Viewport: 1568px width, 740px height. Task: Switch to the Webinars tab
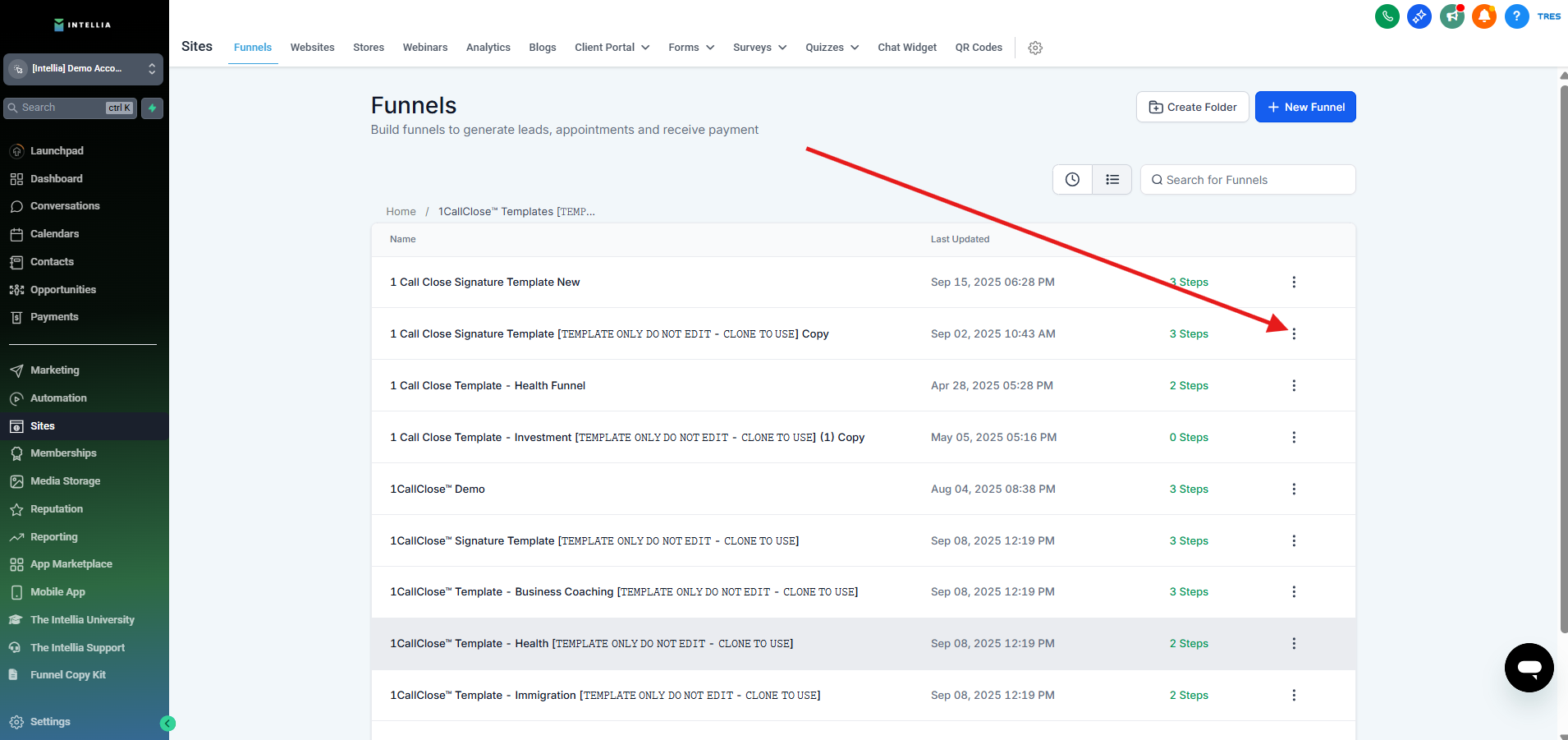point(425,48)
